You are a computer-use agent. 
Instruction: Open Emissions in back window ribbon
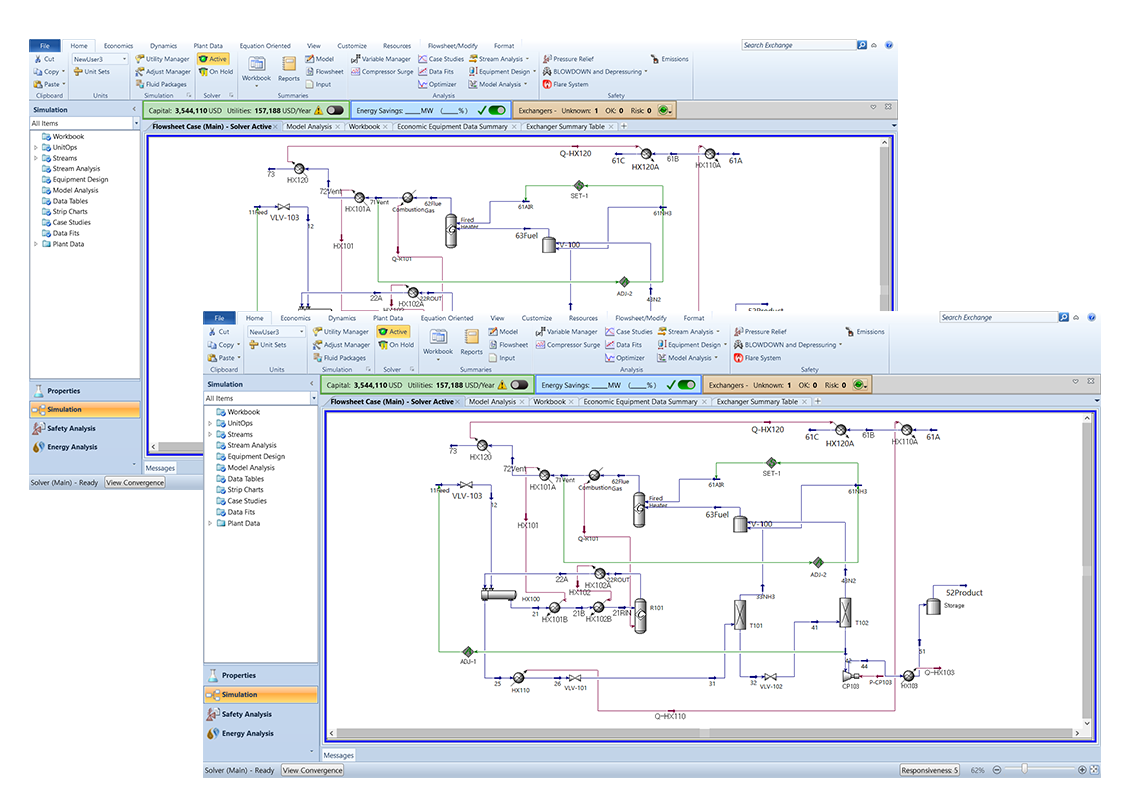[669, 59]
